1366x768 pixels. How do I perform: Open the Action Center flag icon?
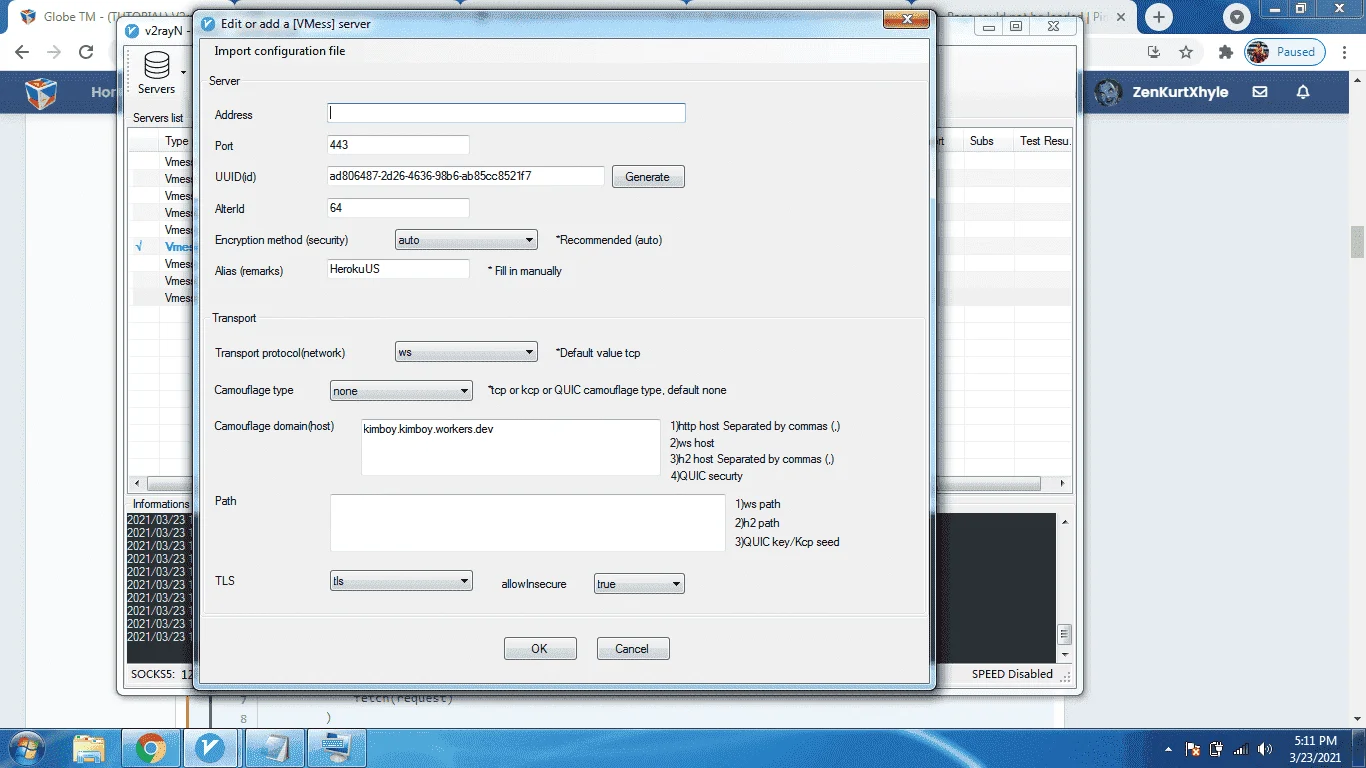pyautogui.click(x=1193, y=749)
